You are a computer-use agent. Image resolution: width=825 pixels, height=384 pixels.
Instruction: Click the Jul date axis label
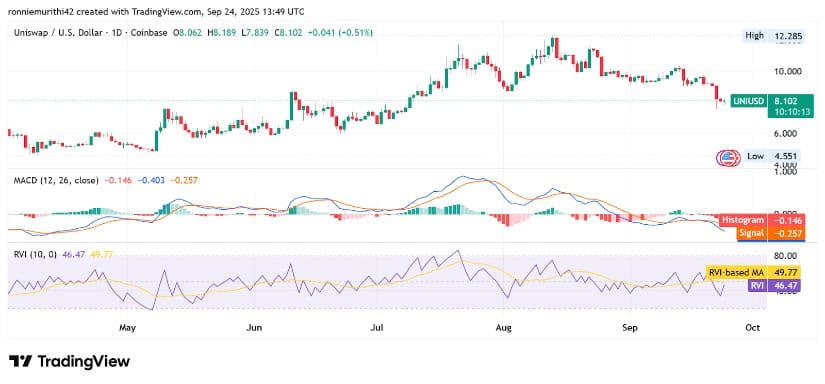click(376, 328)
